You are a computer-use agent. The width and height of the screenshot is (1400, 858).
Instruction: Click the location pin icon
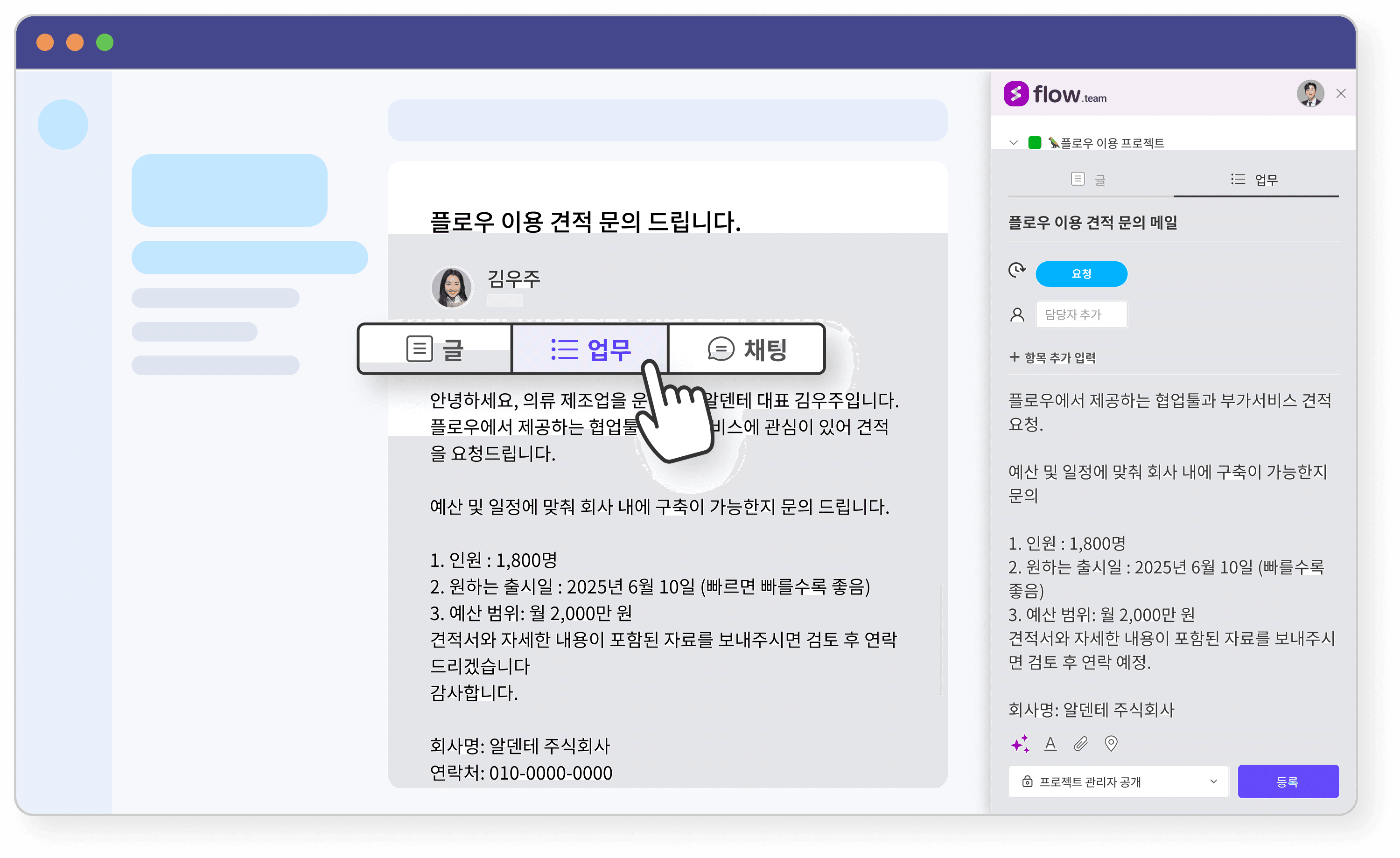[x=1111, y=744]
